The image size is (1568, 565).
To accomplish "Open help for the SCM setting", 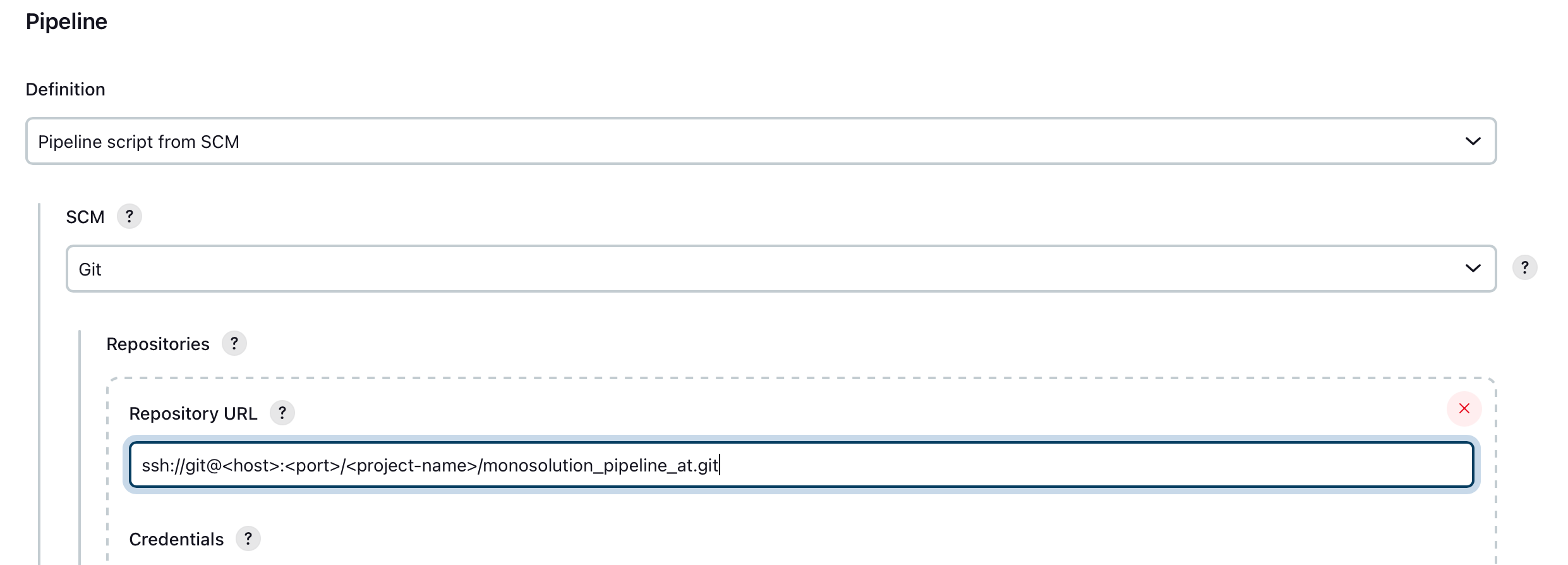I will tap(130, 217).
